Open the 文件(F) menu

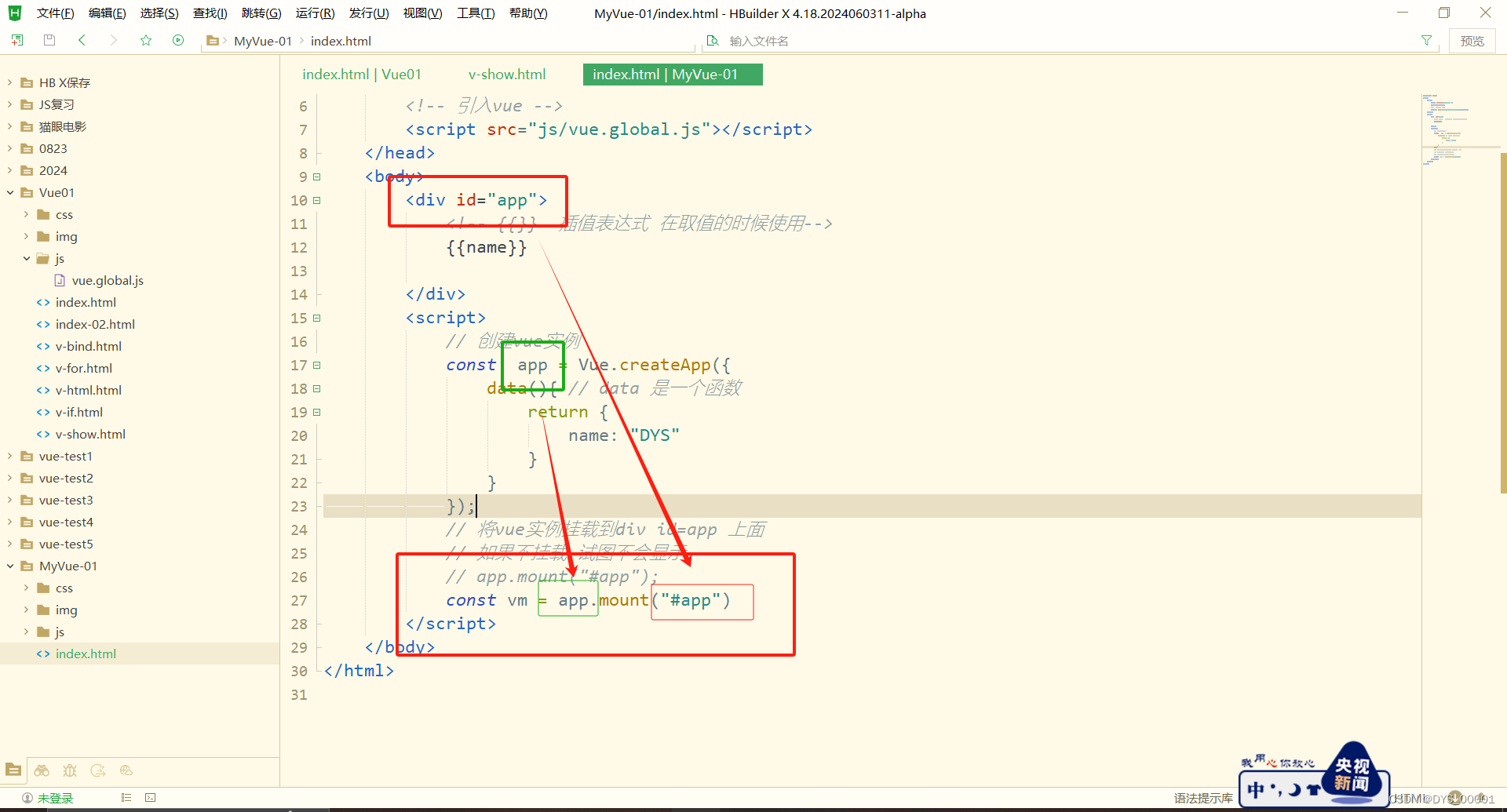[55, 13]
